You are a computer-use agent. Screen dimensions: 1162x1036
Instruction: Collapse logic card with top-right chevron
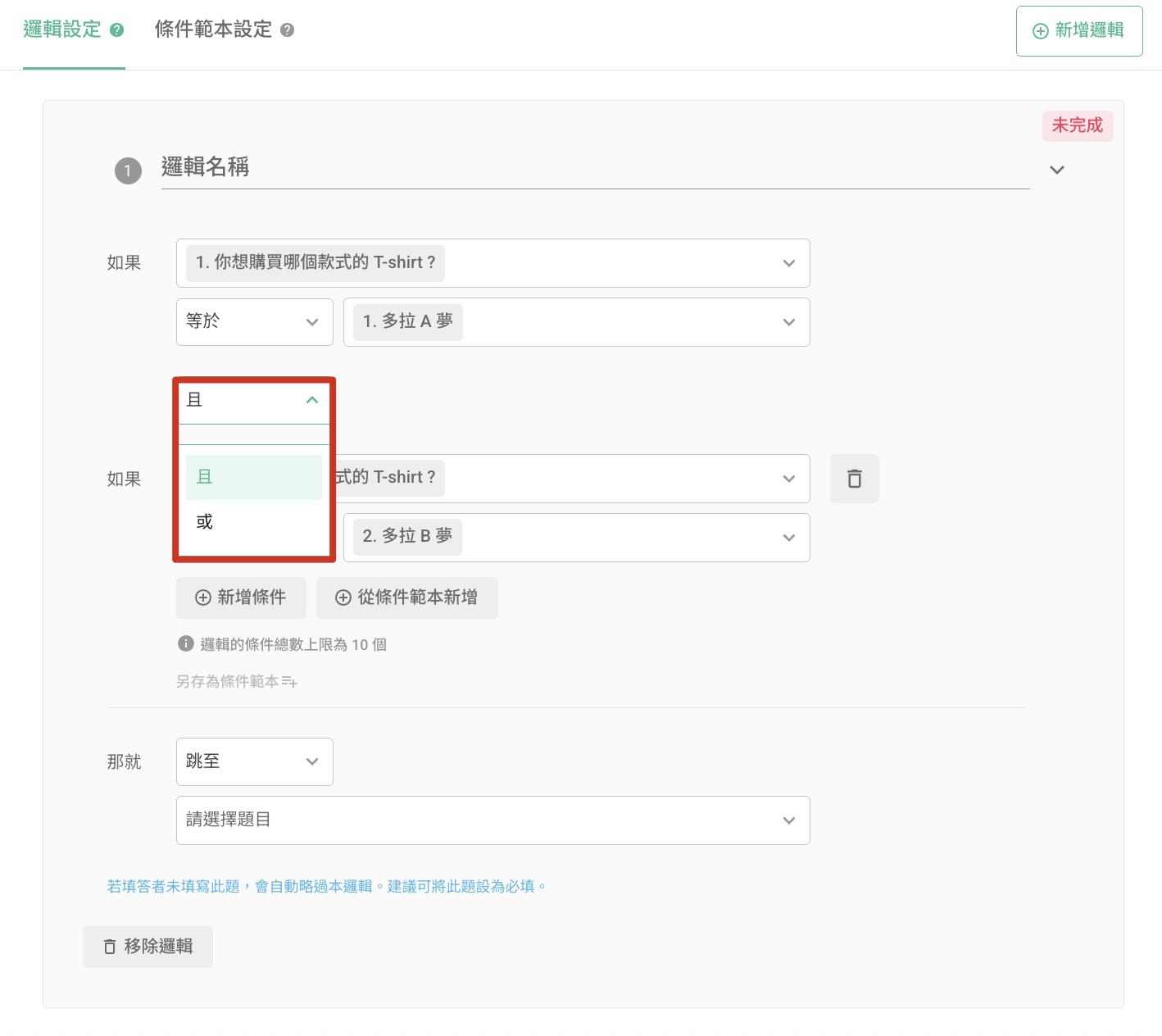1057,170
